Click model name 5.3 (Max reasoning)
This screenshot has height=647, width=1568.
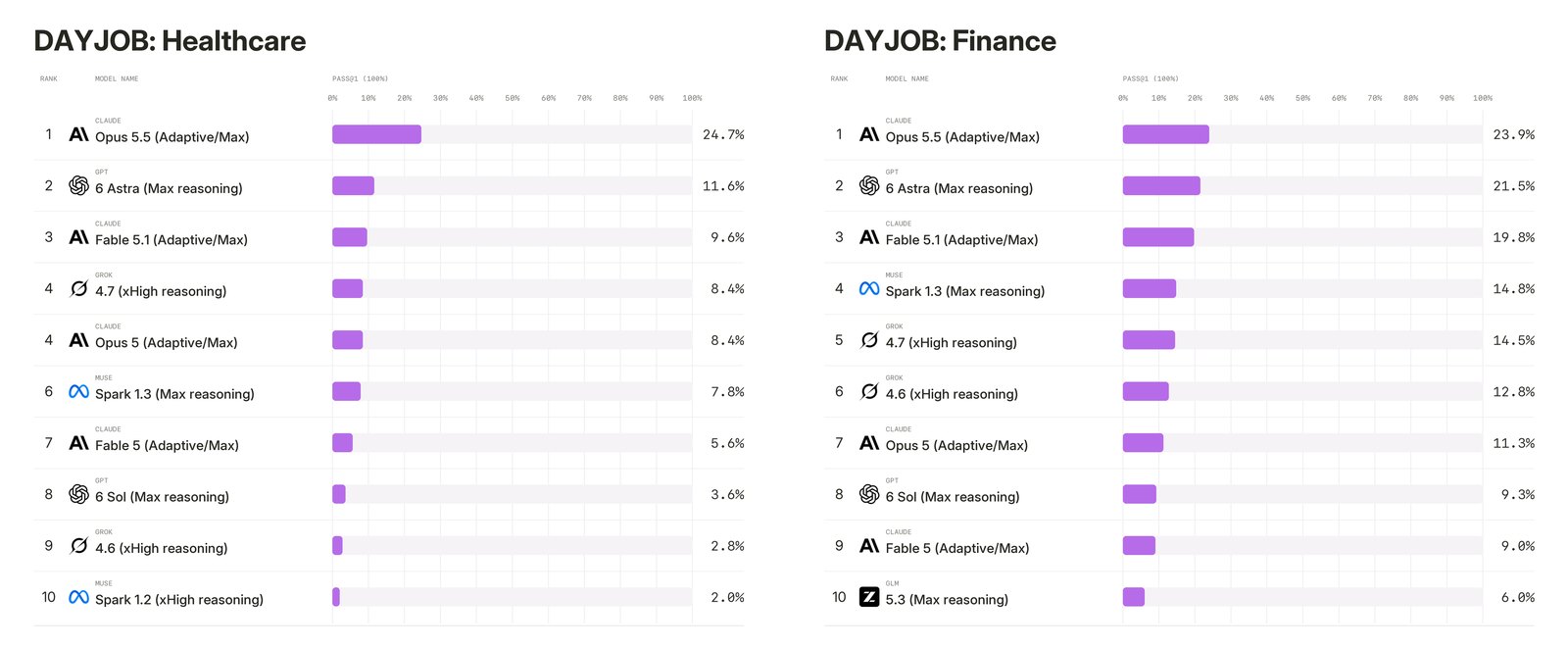[947, 600]
